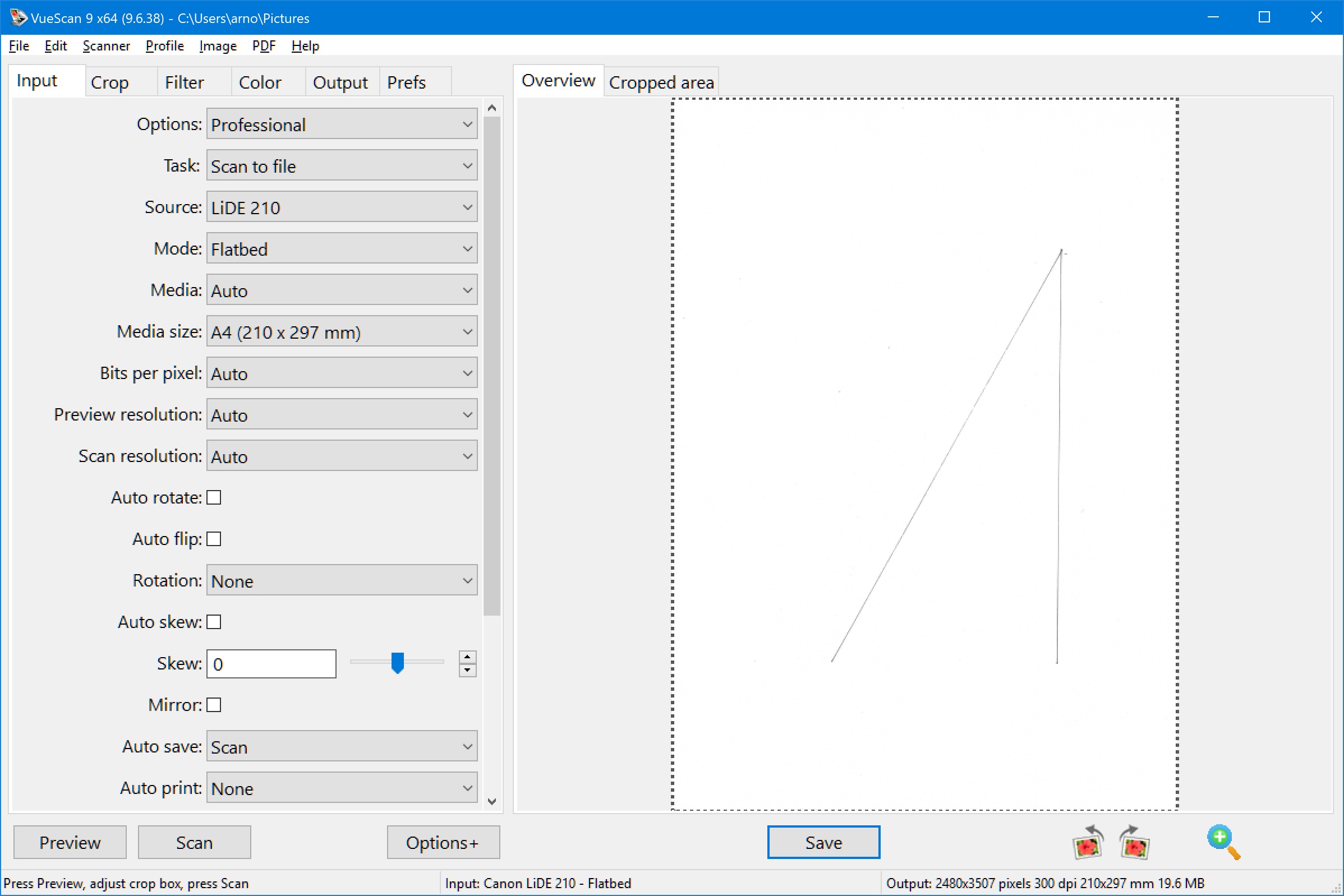1344x896 pixels.
Task: Open the Scanner menu
Action: (x=107, y=46)
